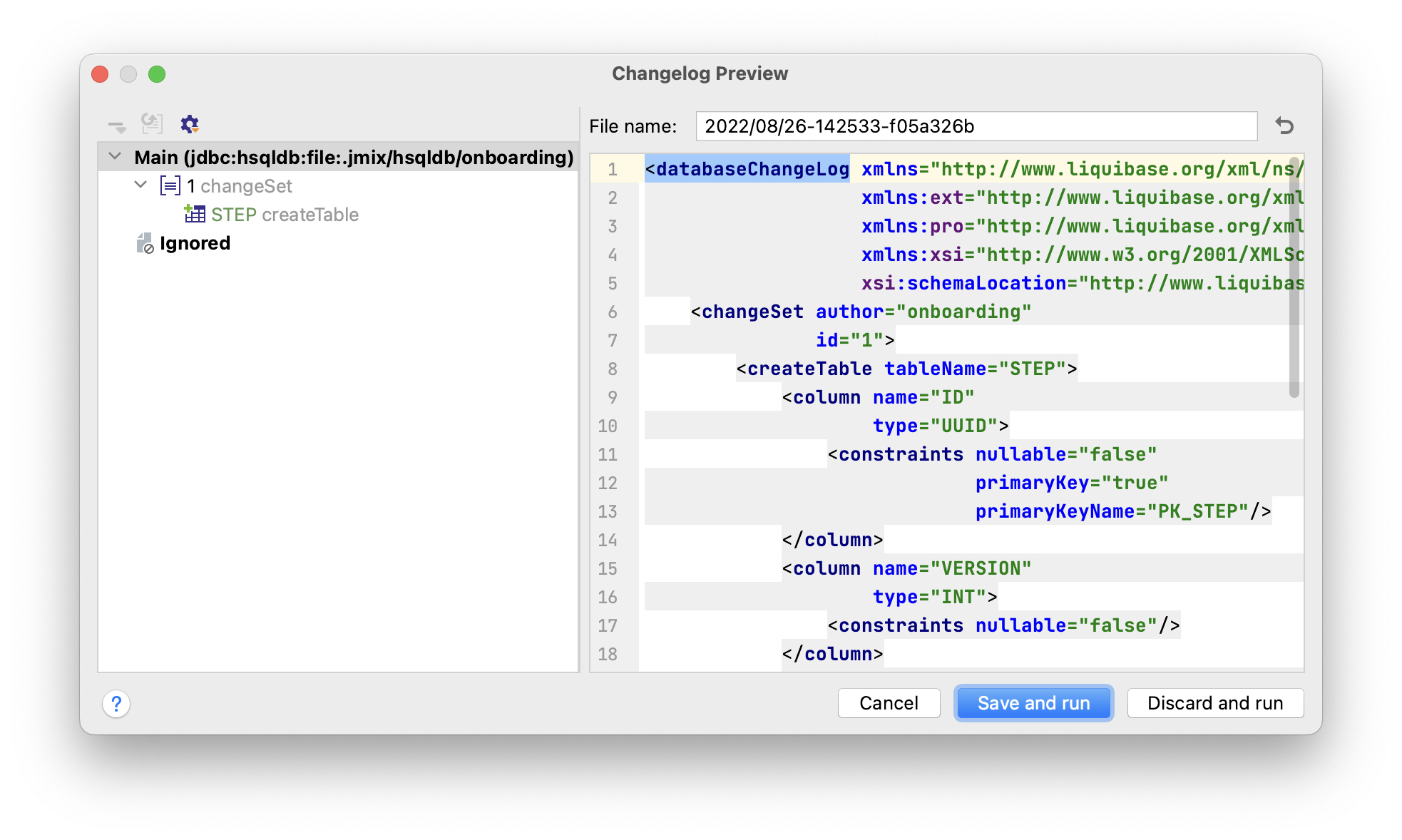Open help with the question mark button
The width and height of the screenshot is (1402, 840).
116,704
